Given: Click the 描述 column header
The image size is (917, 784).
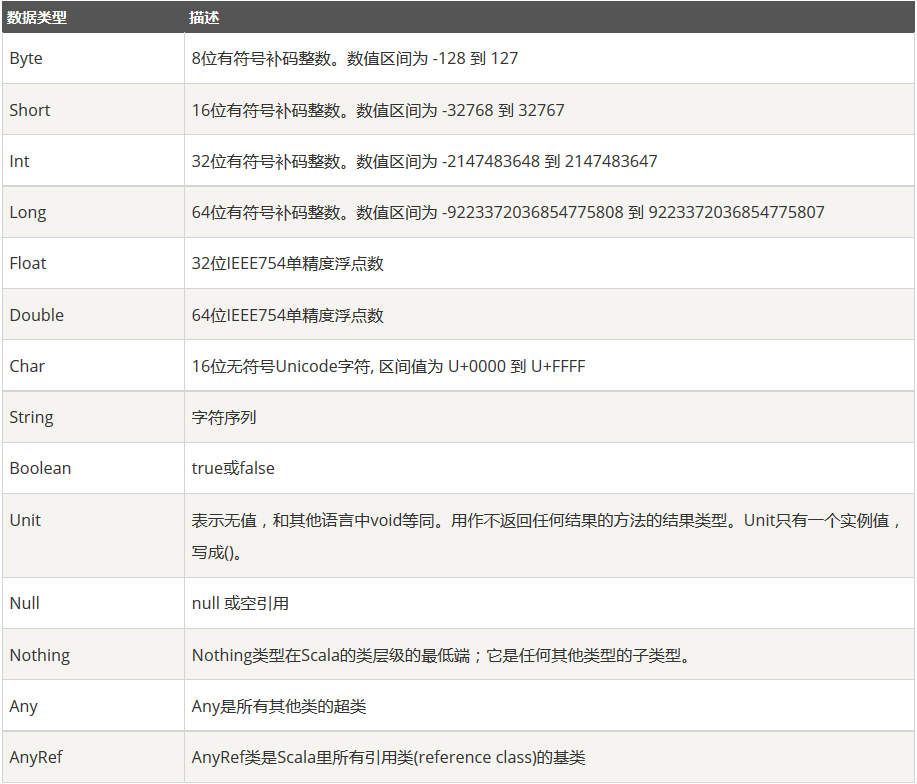Looking at the screenshot, I should pos(550,17).
